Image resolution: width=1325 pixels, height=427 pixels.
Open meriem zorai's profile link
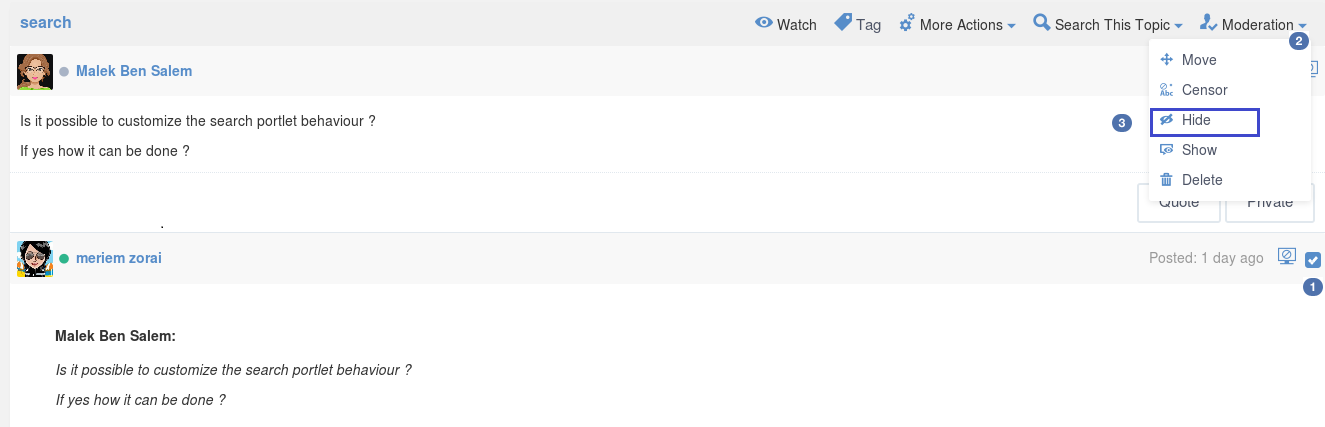(119, 258)
